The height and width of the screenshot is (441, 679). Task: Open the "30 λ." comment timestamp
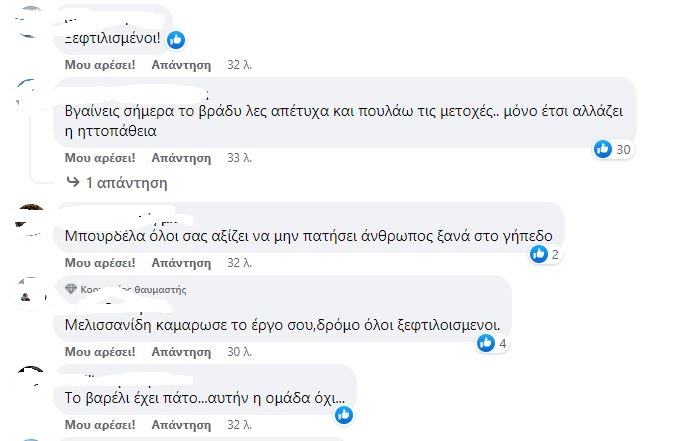[x=240, y=351]
